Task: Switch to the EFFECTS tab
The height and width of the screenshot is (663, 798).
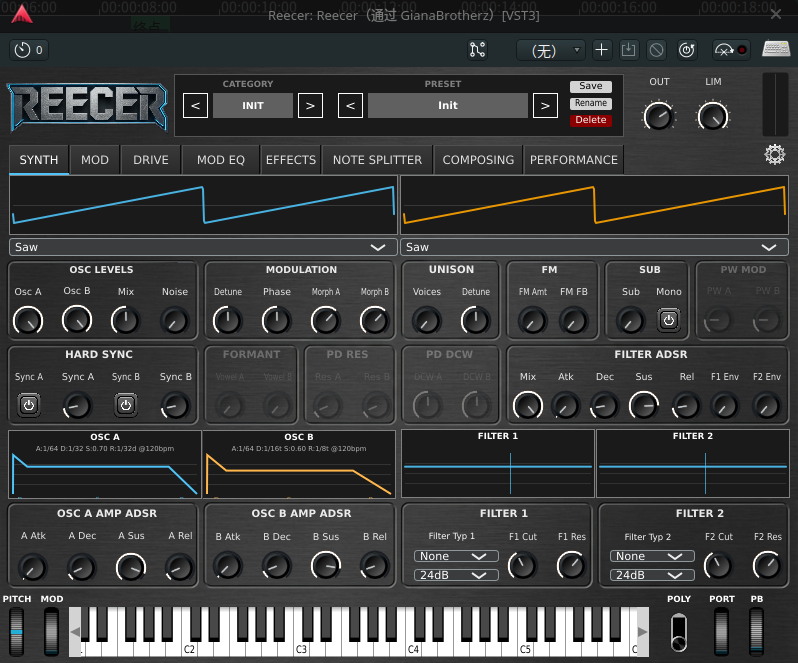Action: tap(291, 160)
